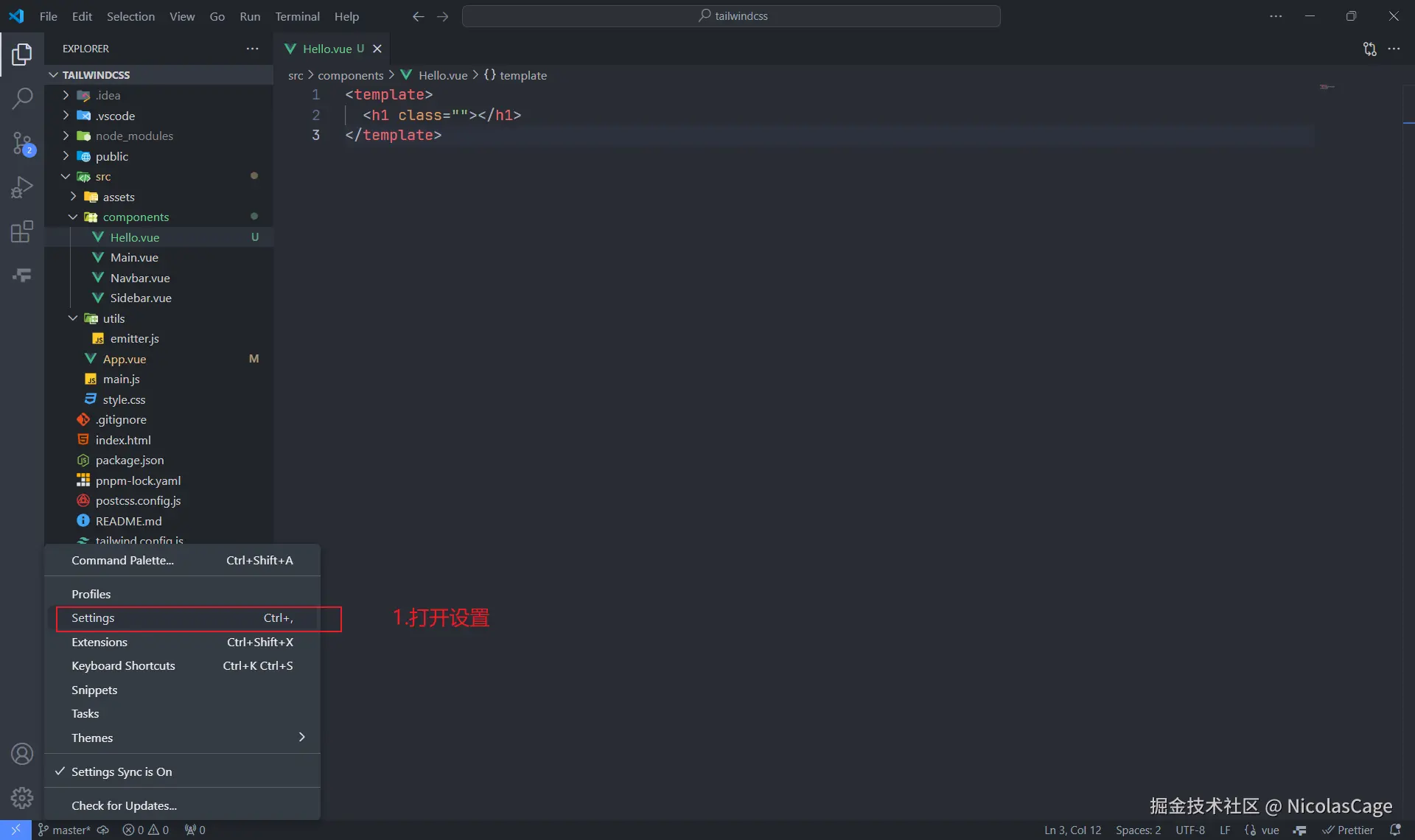
Task: Click the compare changes icon in editor toolbar
Action: point(1369,49)
